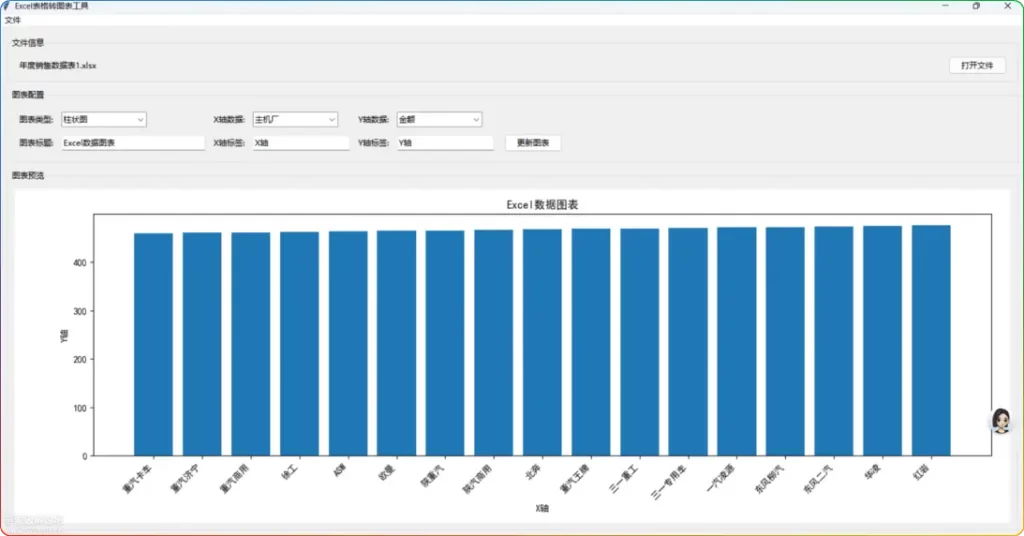
Task: Click the bar above the 北奔 label
Action: coord(542,342)
